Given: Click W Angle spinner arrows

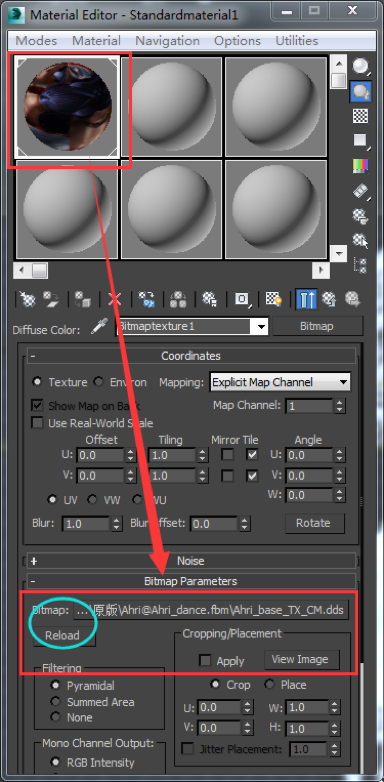Looking at the screenshot, I should coord(340,495).
